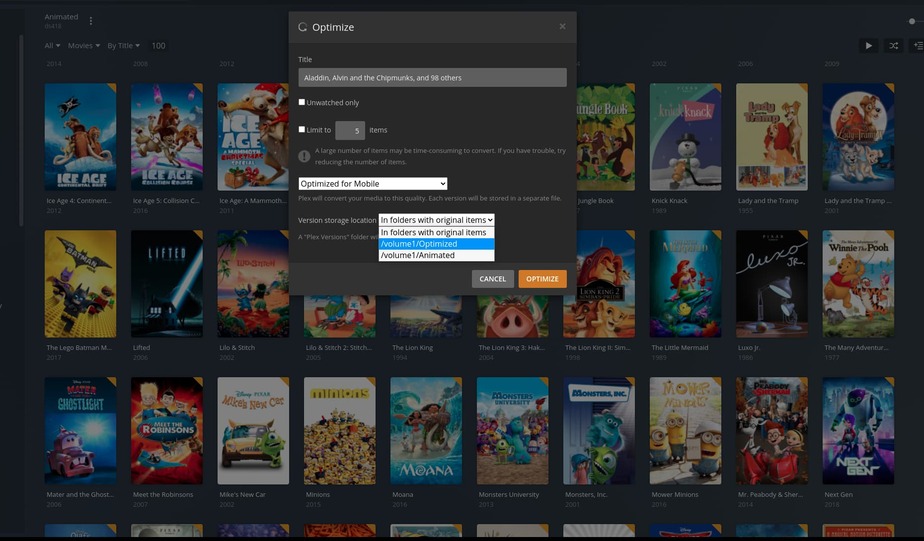The width and height of the screenshot is (924, 541).
Task: Select the /volume1/Optimized option
Action: pos(436,243)
